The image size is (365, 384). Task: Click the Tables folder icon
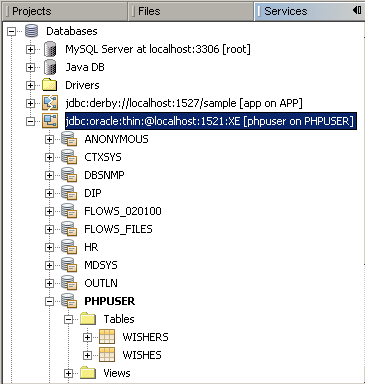pyautogui.click(x=88, y=319)
